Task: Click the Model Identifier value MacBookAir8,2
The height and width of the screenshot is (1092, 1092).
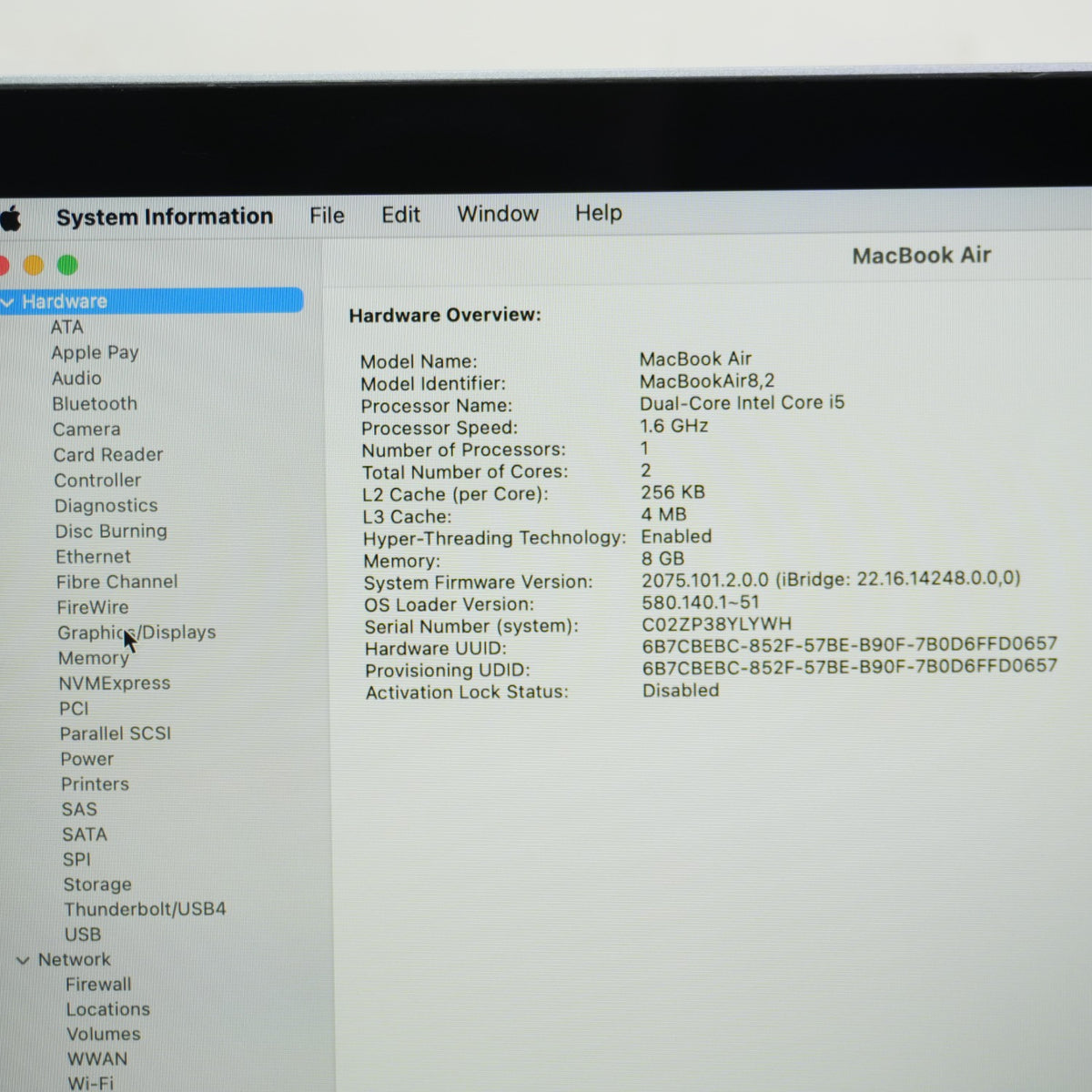Action: tap(707, 381)
